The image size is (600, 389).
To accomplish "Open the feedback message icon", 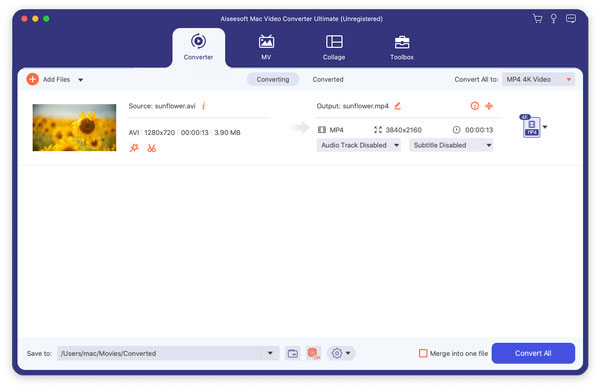I will click(x=571, y=18).
